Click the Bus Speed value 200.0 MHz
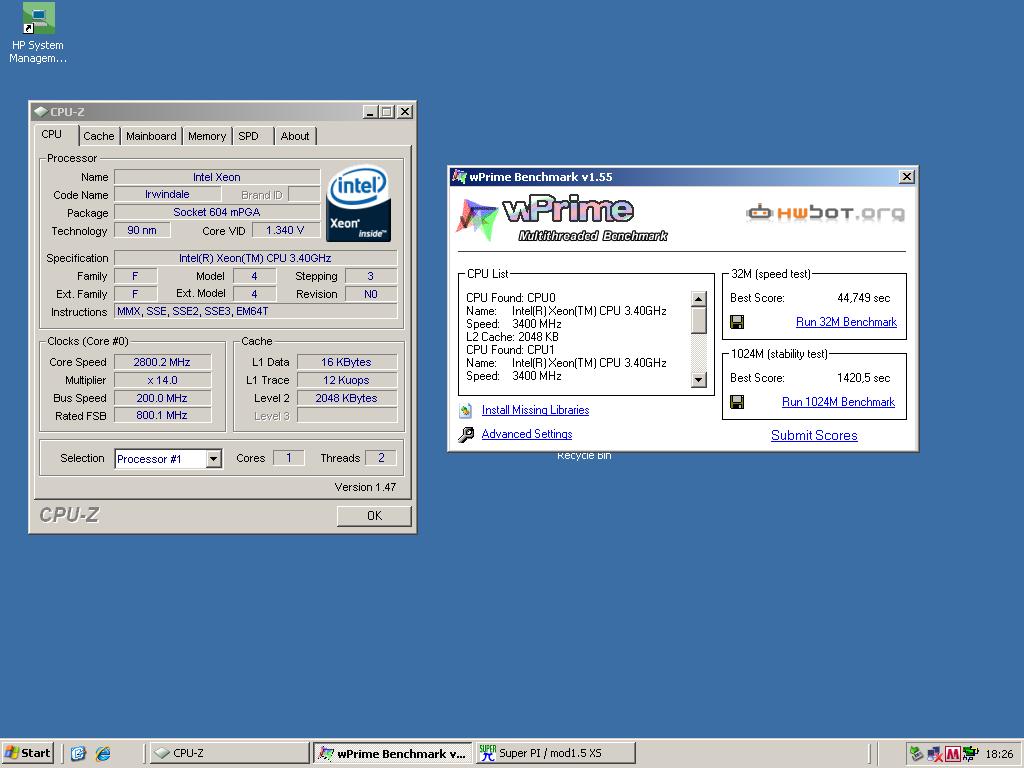 click(x=162, y=398)
